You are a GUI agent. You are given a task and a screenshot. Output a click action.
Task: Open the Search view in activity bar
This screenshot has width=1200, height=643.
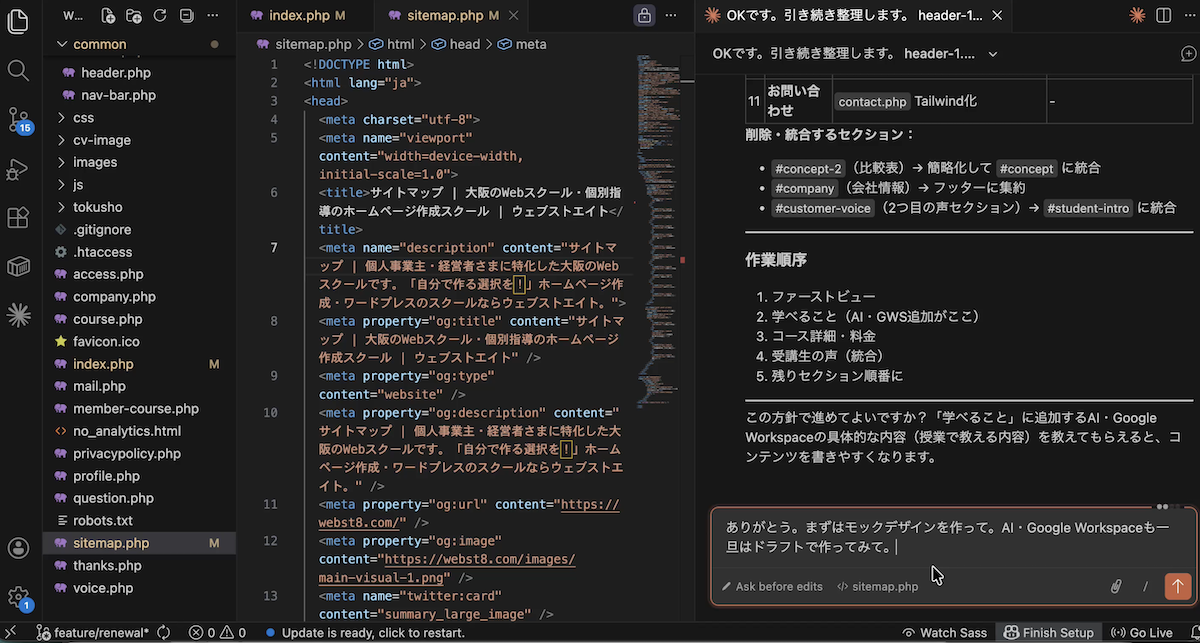[18, 70]
